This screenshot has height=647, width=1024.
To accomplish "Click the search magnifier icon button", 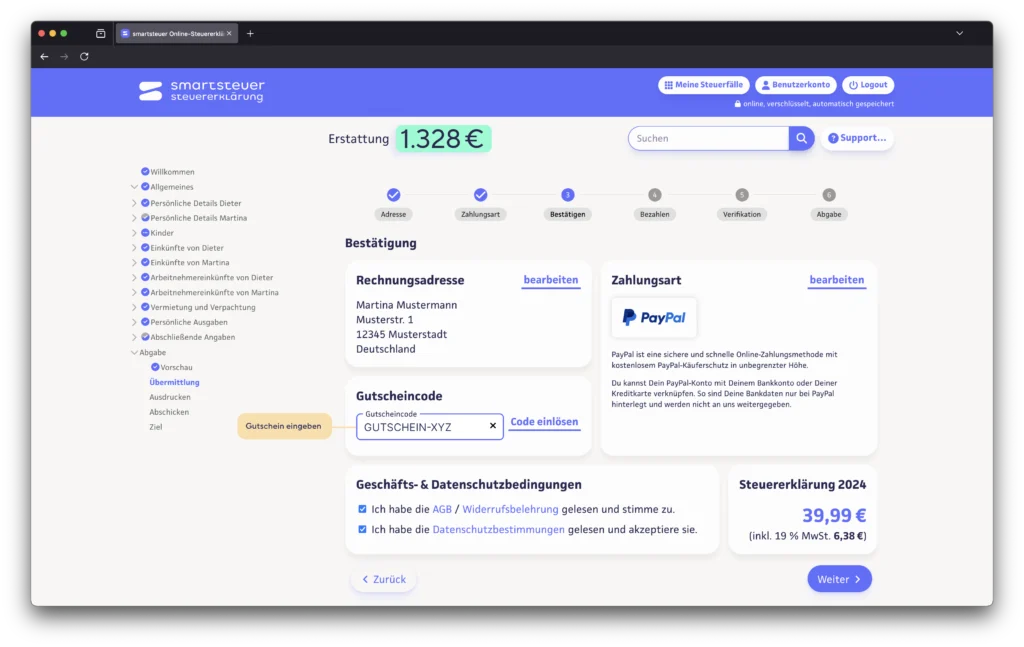I will [x=801, y=139].
